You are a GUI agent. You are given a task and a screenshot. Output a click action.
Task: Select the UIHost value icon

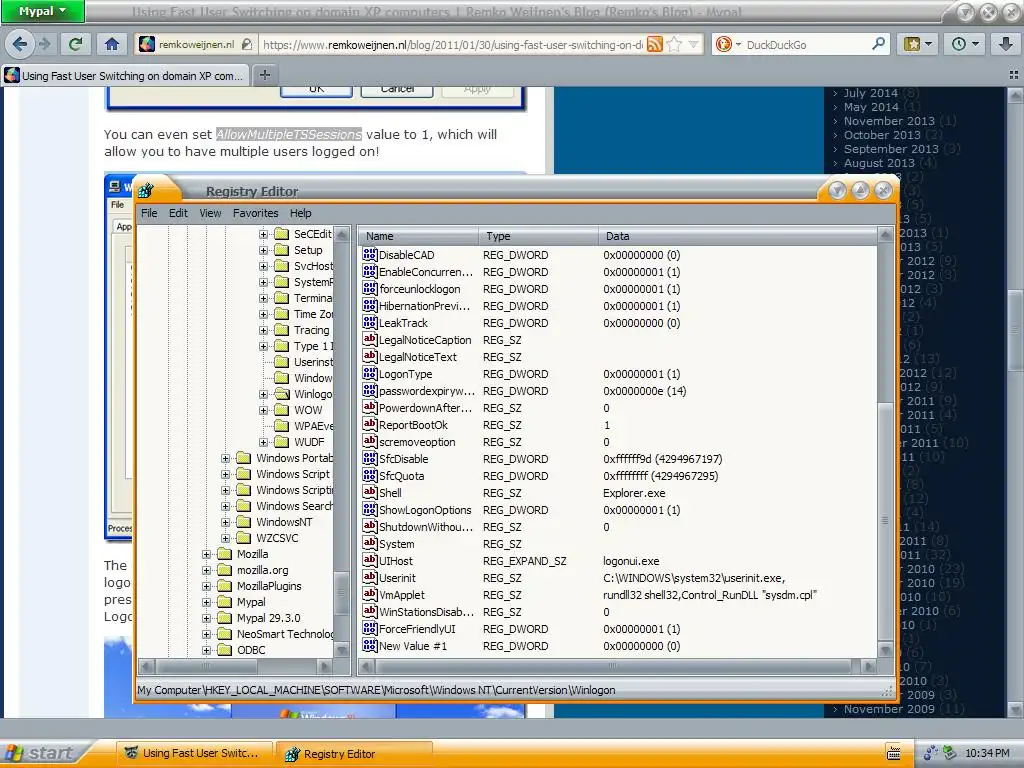point(370,560)
